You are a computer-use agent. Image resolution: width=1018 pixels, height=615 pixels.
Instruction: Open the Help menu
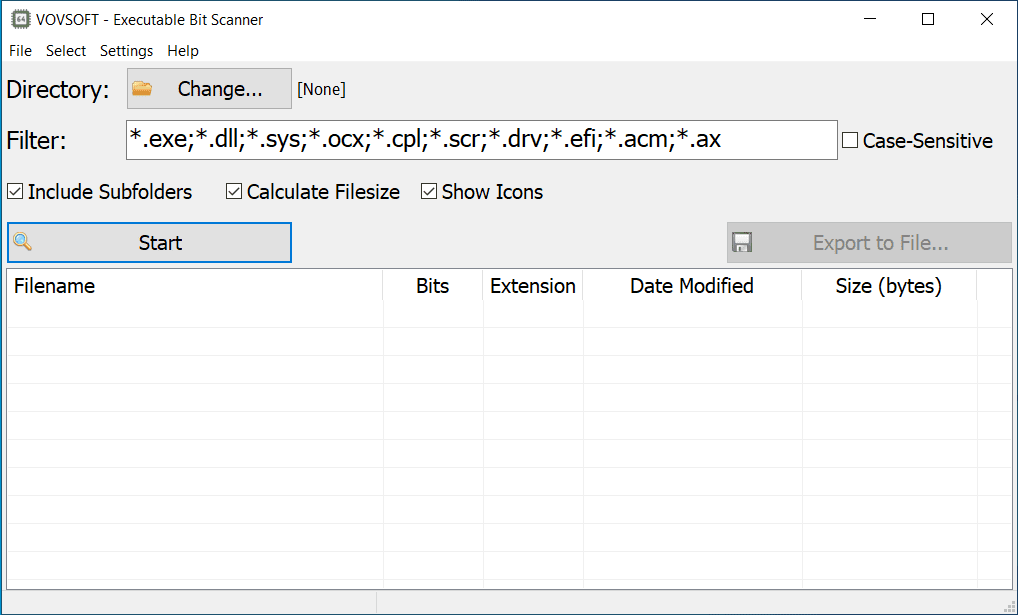click(183, 51)
